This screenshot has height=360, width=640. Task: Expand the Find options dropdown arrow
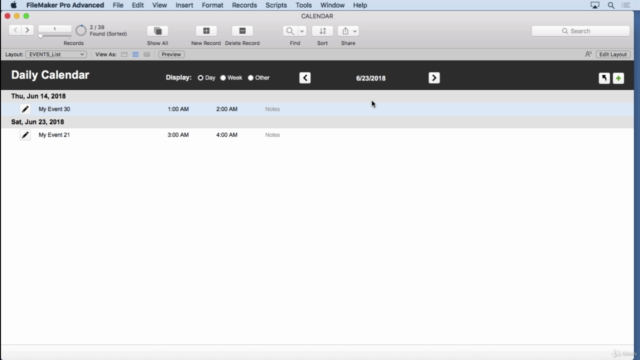[x=302, y=31]
